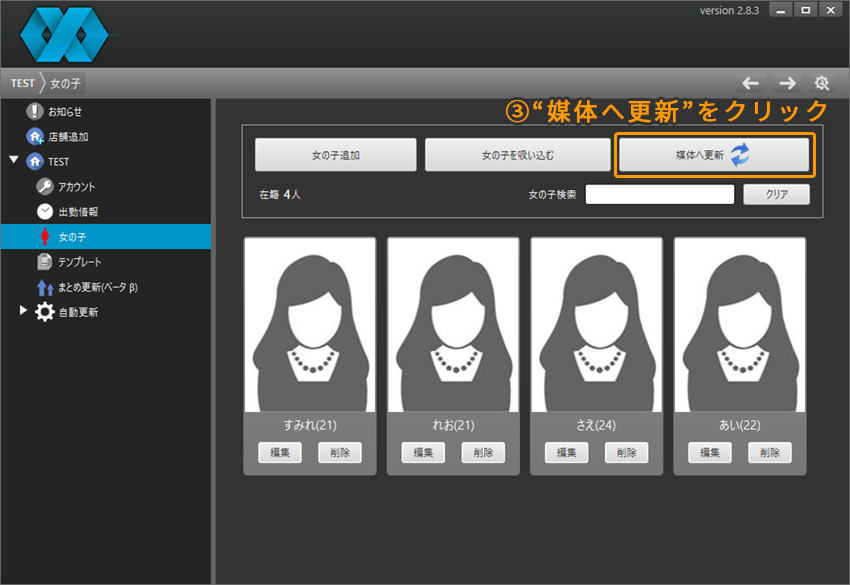This screenshot has height=585, width=850.
Task: Click the TEST breadcrumb
Action: point(23,83)
